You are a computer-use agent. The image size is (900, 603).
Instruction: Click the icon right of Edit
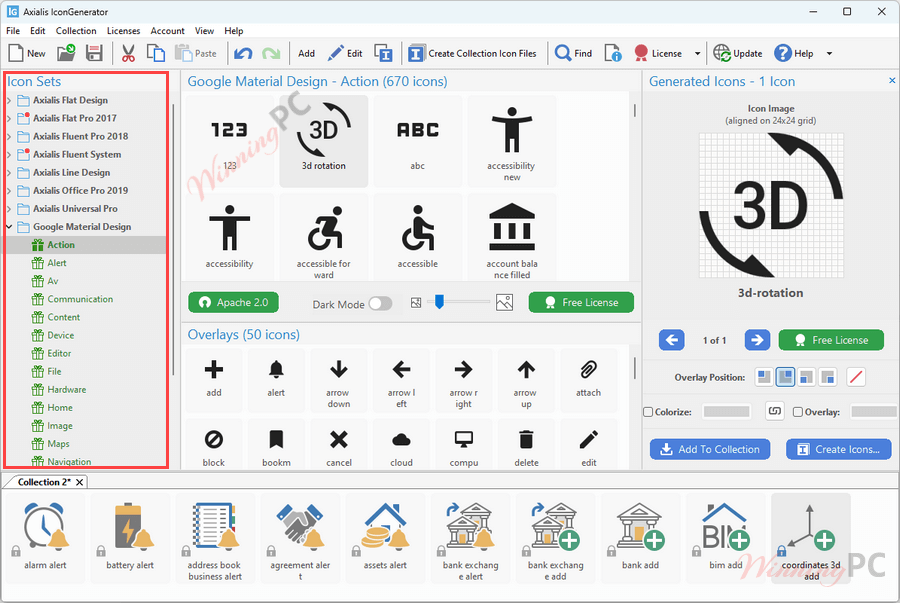[x=383, y=53]
